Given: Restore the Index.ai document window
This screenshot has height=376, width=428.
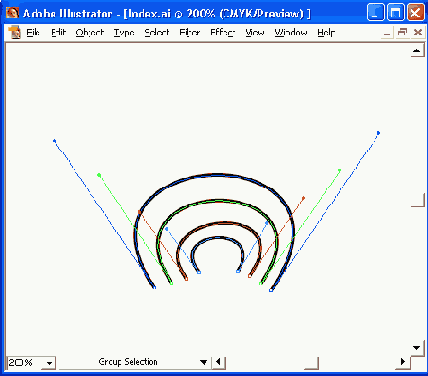Looking at the screenshot, I should (x=402, y=33).
